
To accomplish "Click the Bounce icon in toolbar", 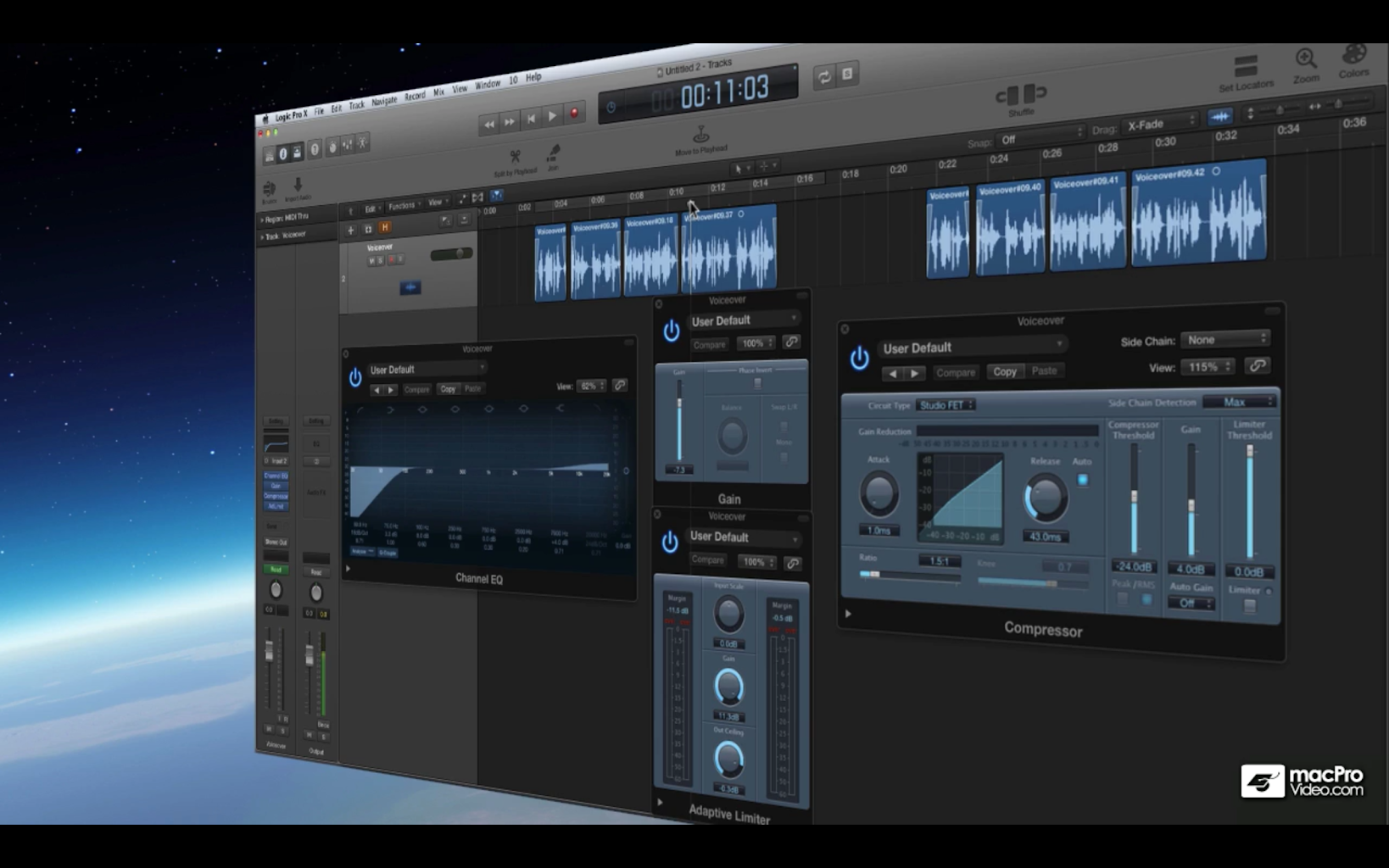I will tap(269, 188).
